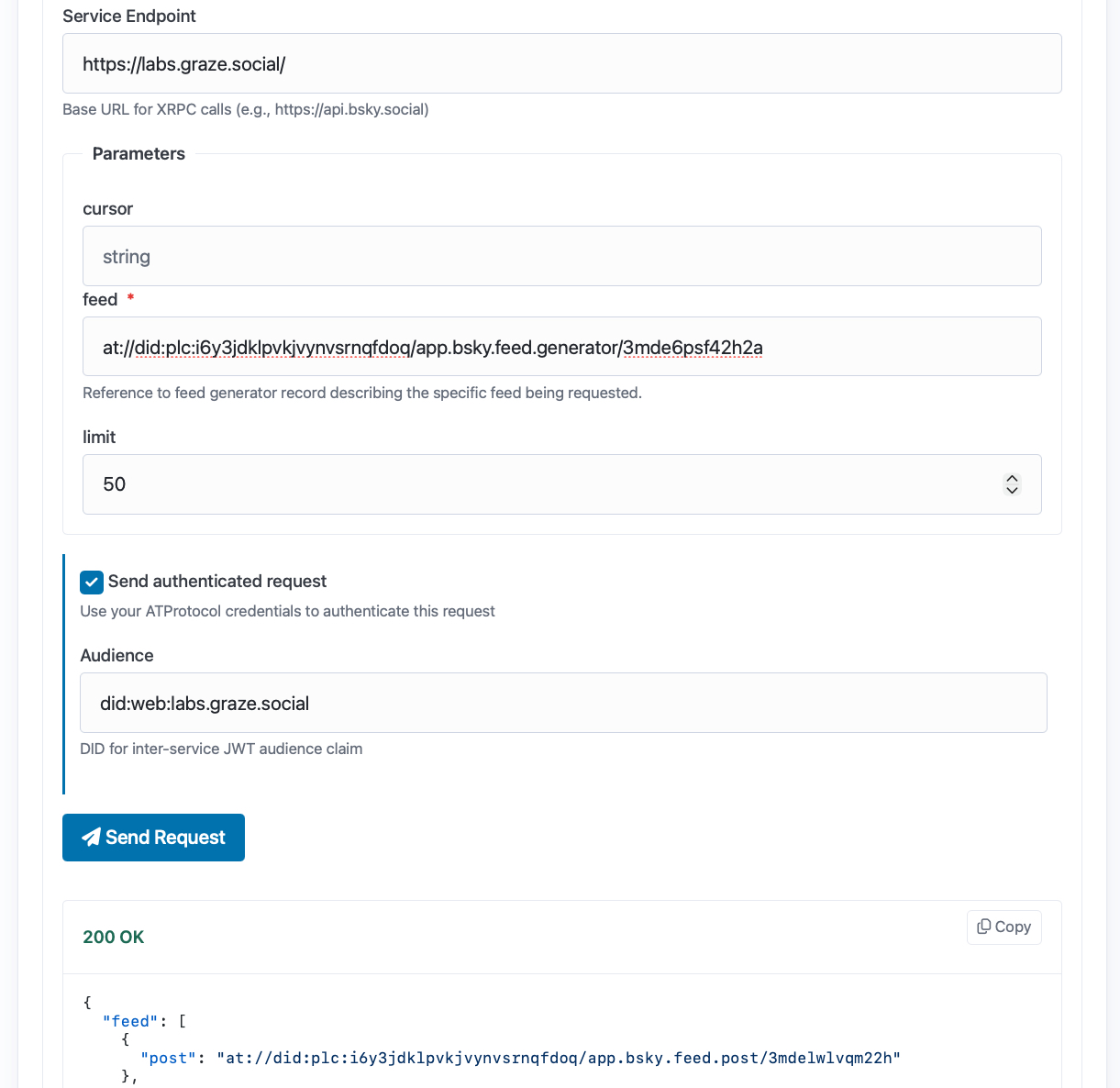Click the Parameters section heading
Viewport: 1120px width, 1088px height.
139,154
